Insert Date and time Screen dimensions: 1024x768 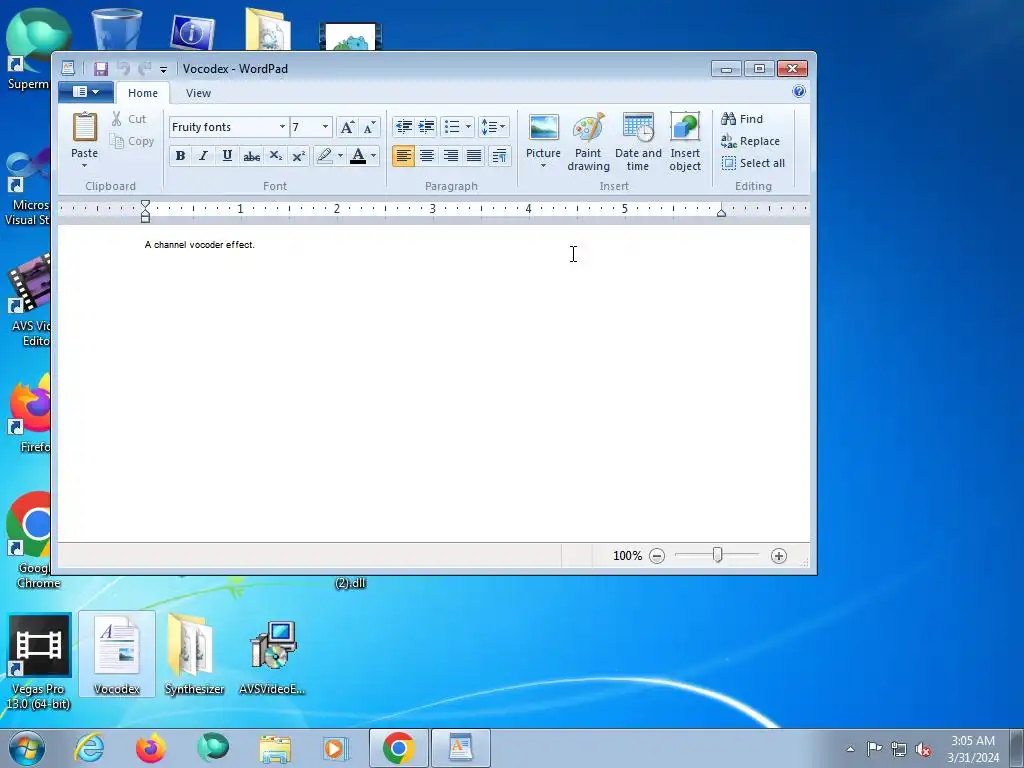638,142
